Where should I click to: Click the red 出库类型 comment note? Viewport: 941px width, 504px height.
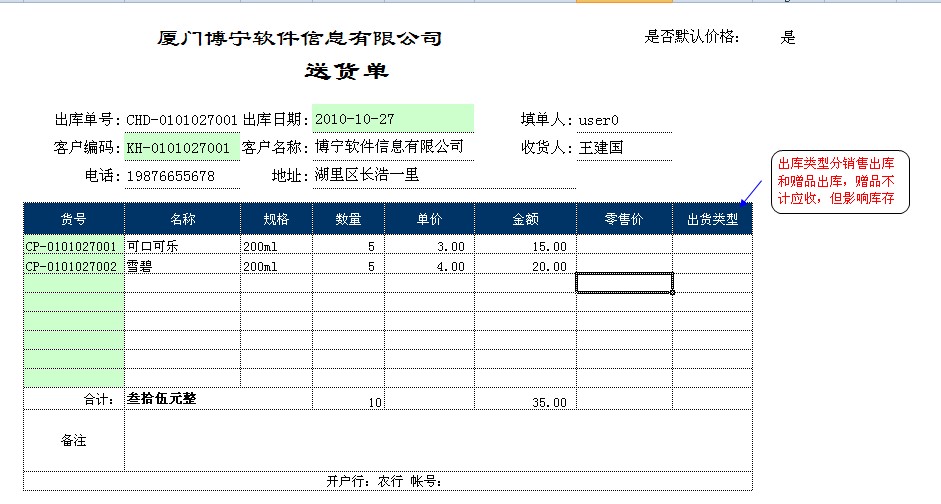point(840,182)
